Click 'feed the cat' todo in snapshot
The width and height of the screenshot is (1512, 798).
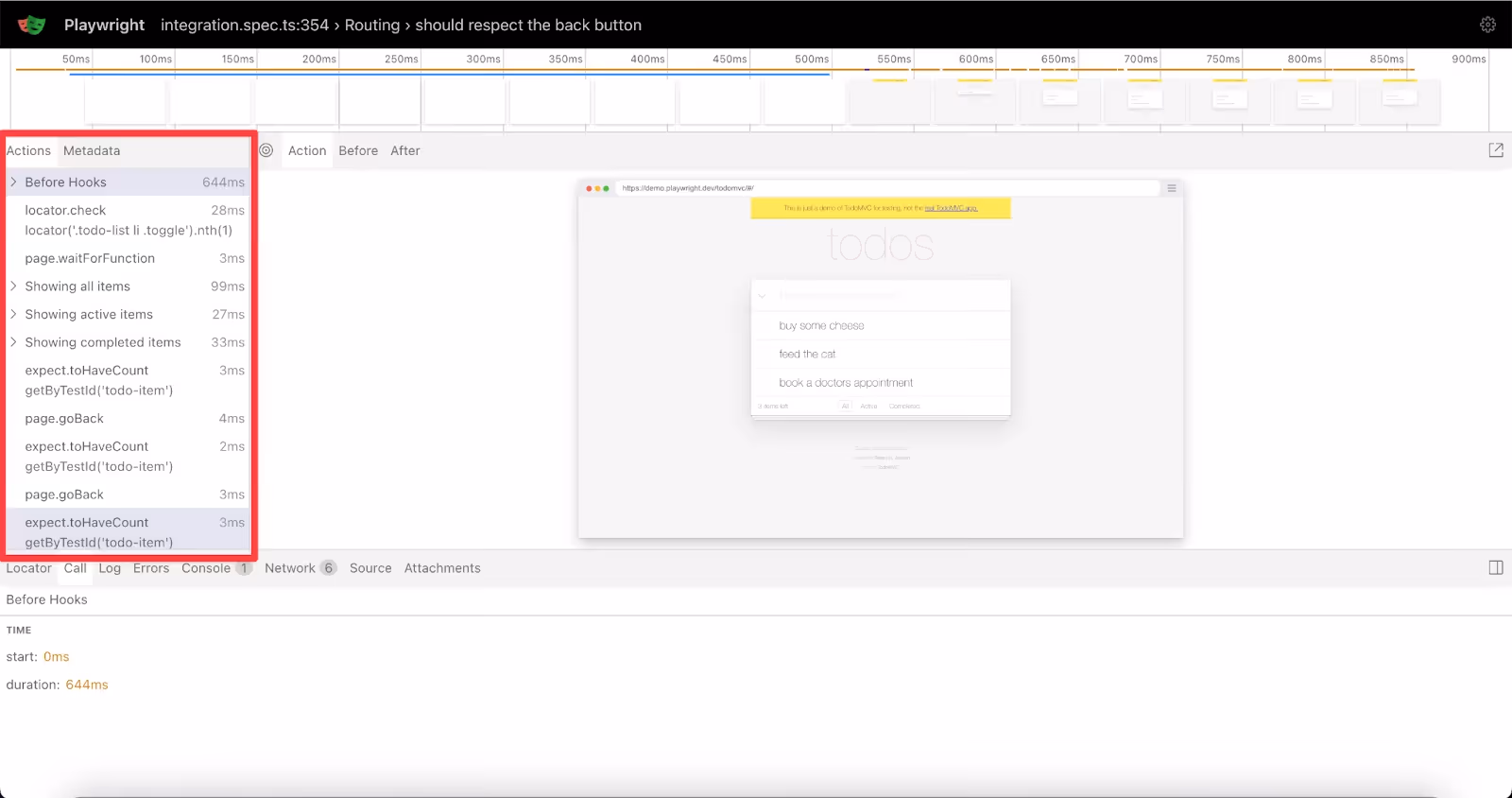pyautogui.click(x=807, y=354)
